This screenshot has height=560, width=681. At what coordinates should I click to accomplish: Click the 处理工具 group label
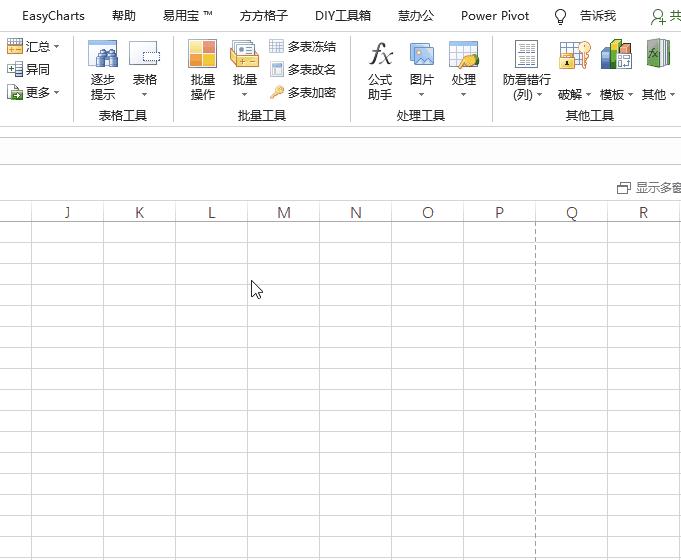pos(420,116)
